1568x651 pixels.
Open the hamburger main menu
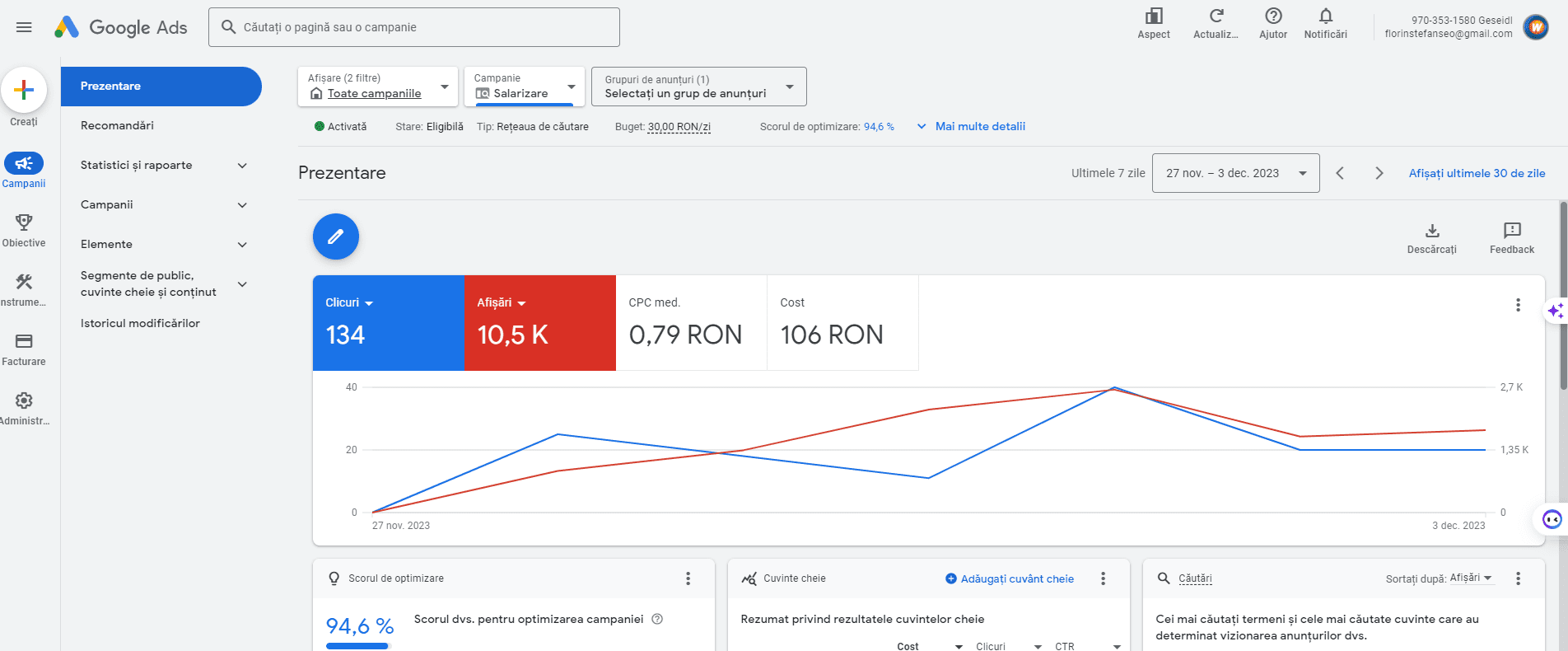coord(24,27)
